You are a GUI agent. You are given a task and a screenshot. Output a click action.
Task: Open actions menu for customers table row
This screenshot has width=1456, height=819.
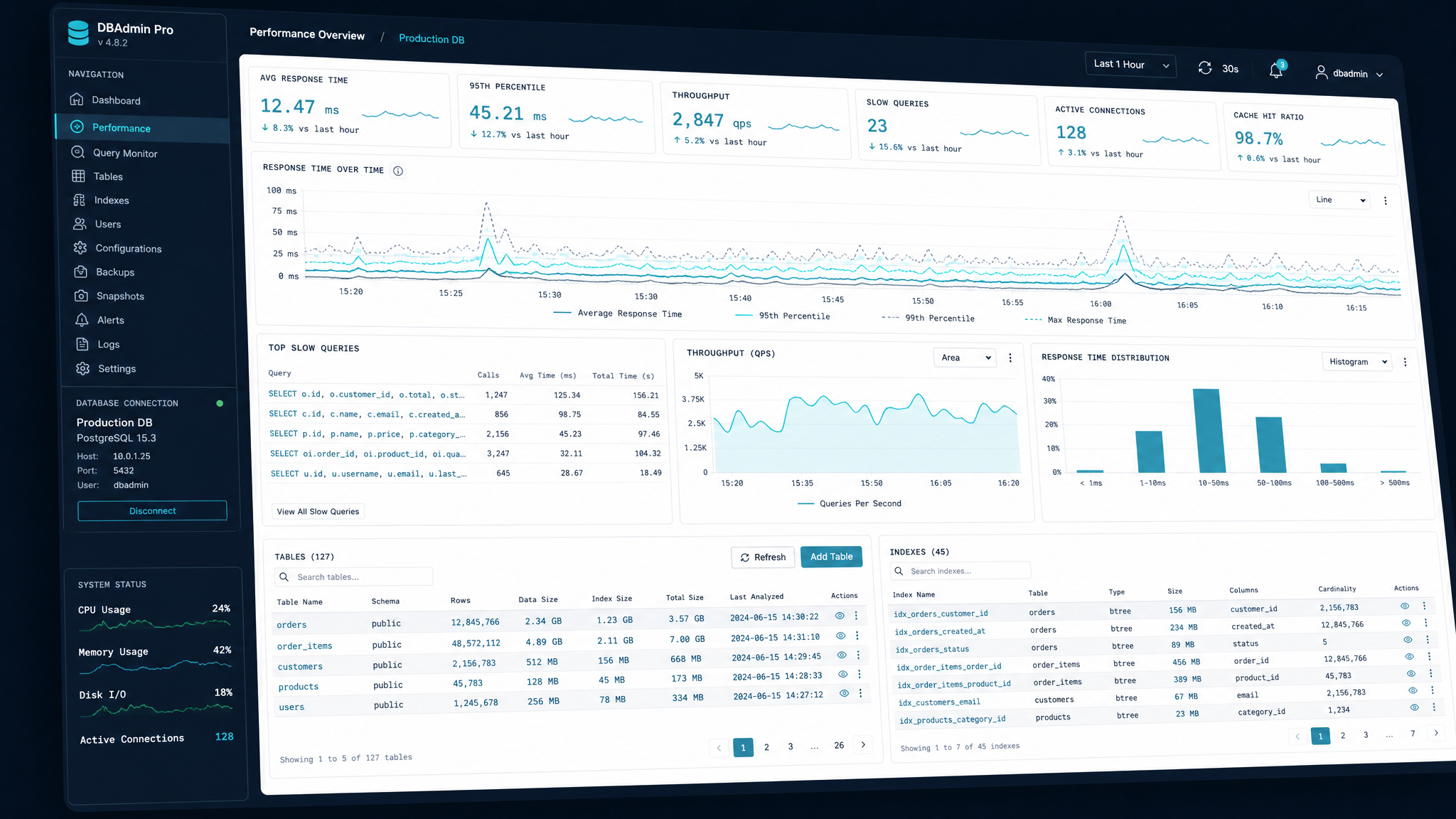(x=858, y=655)
